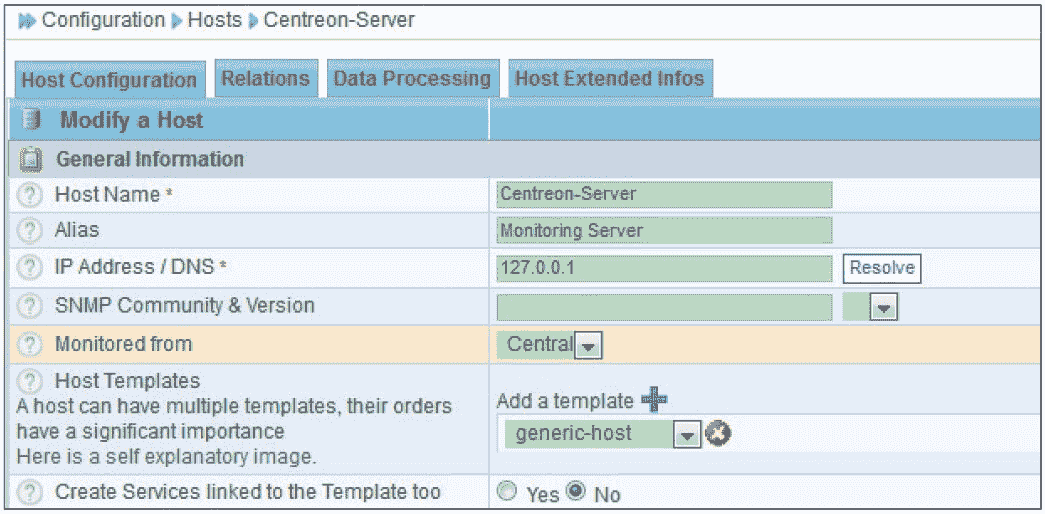Switch to the Relations tab
Screen dimensions: 1045x514
265,79
